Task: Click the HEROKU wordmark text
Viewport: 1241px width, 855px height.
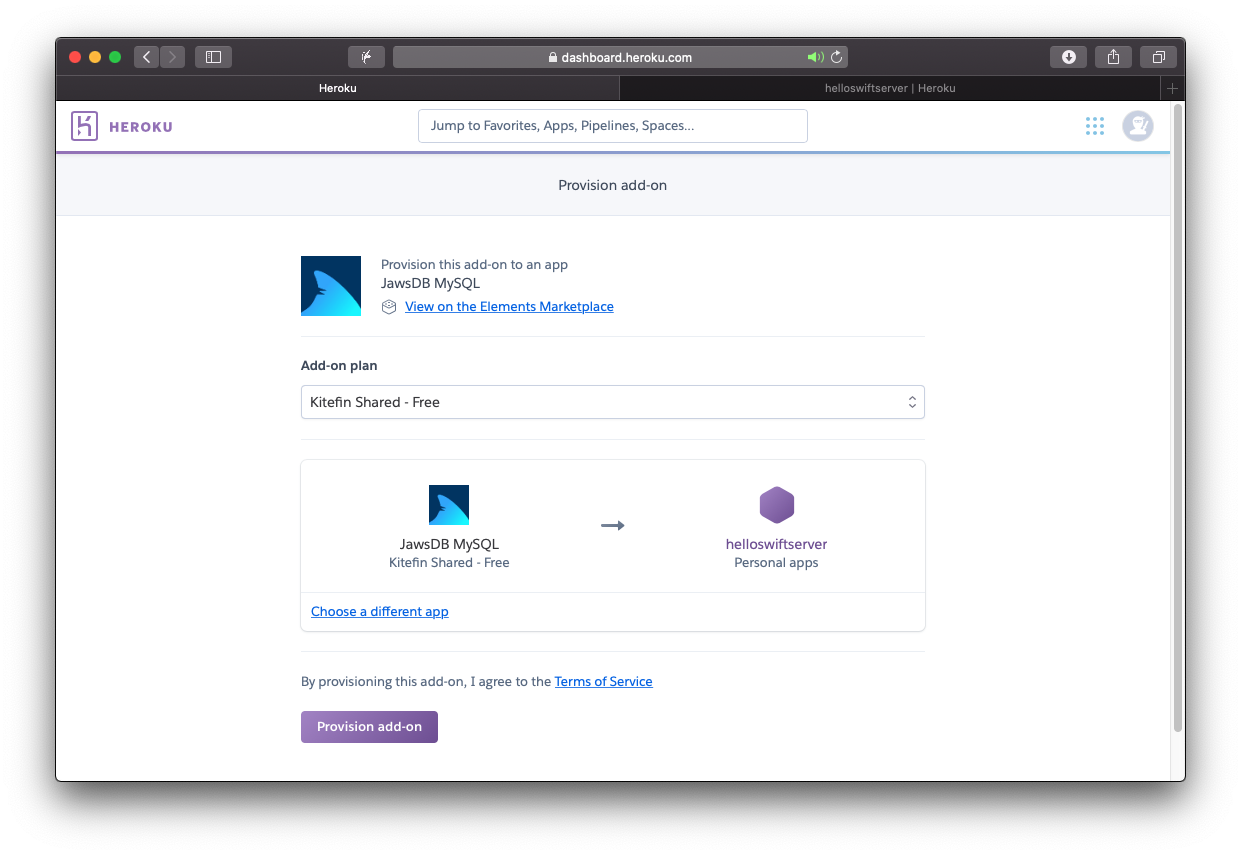Action: tap(140, 127)
